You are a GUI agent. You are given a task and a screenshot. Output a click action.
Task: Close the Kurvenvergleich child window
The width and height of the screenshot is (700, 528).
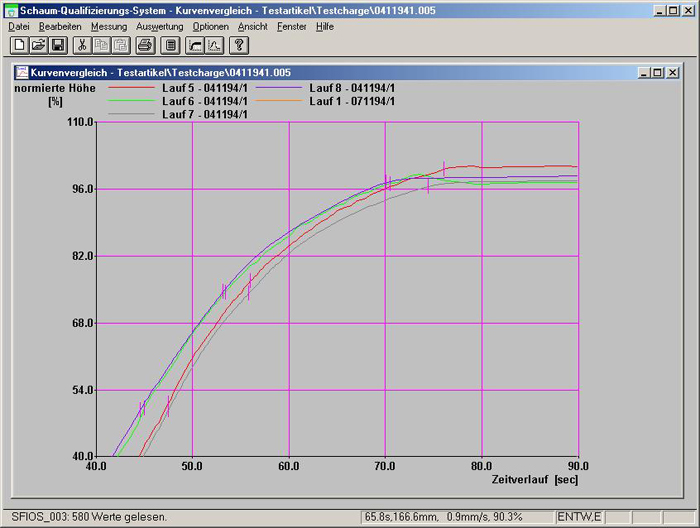[673, 72]
